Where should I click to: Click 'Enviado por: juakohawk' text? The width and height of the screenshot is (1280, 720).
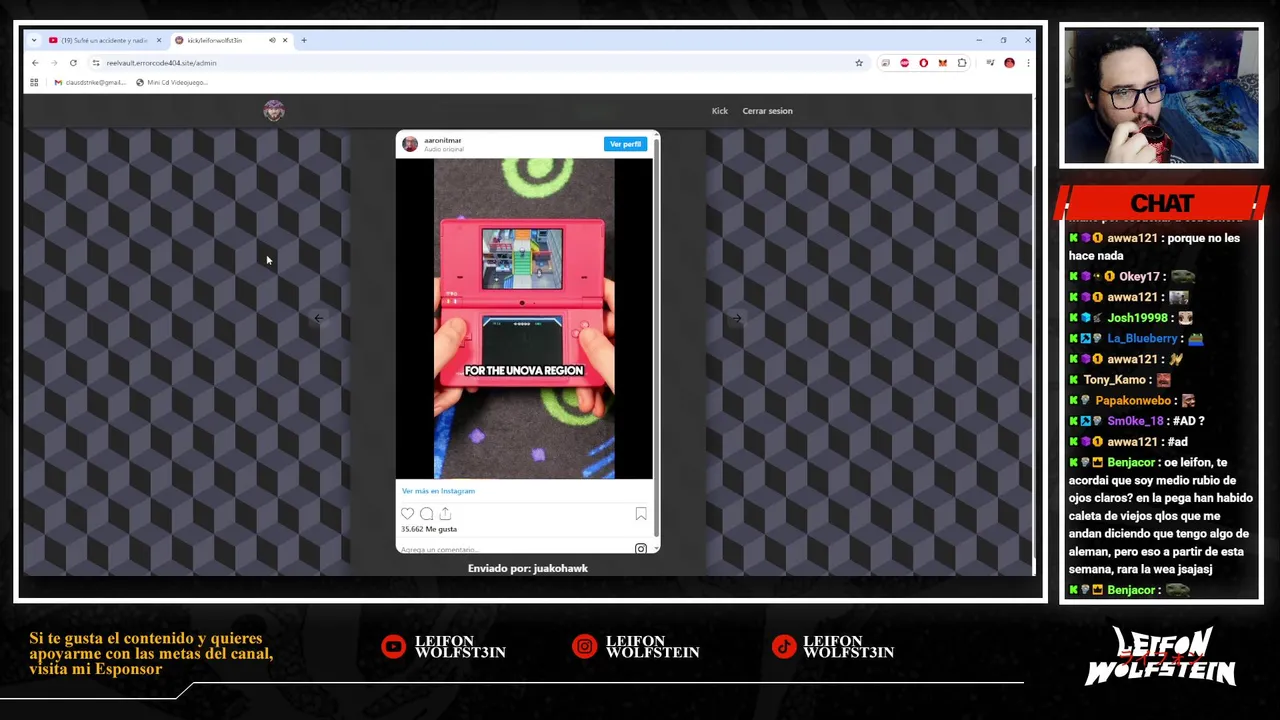tap(528, 568)
